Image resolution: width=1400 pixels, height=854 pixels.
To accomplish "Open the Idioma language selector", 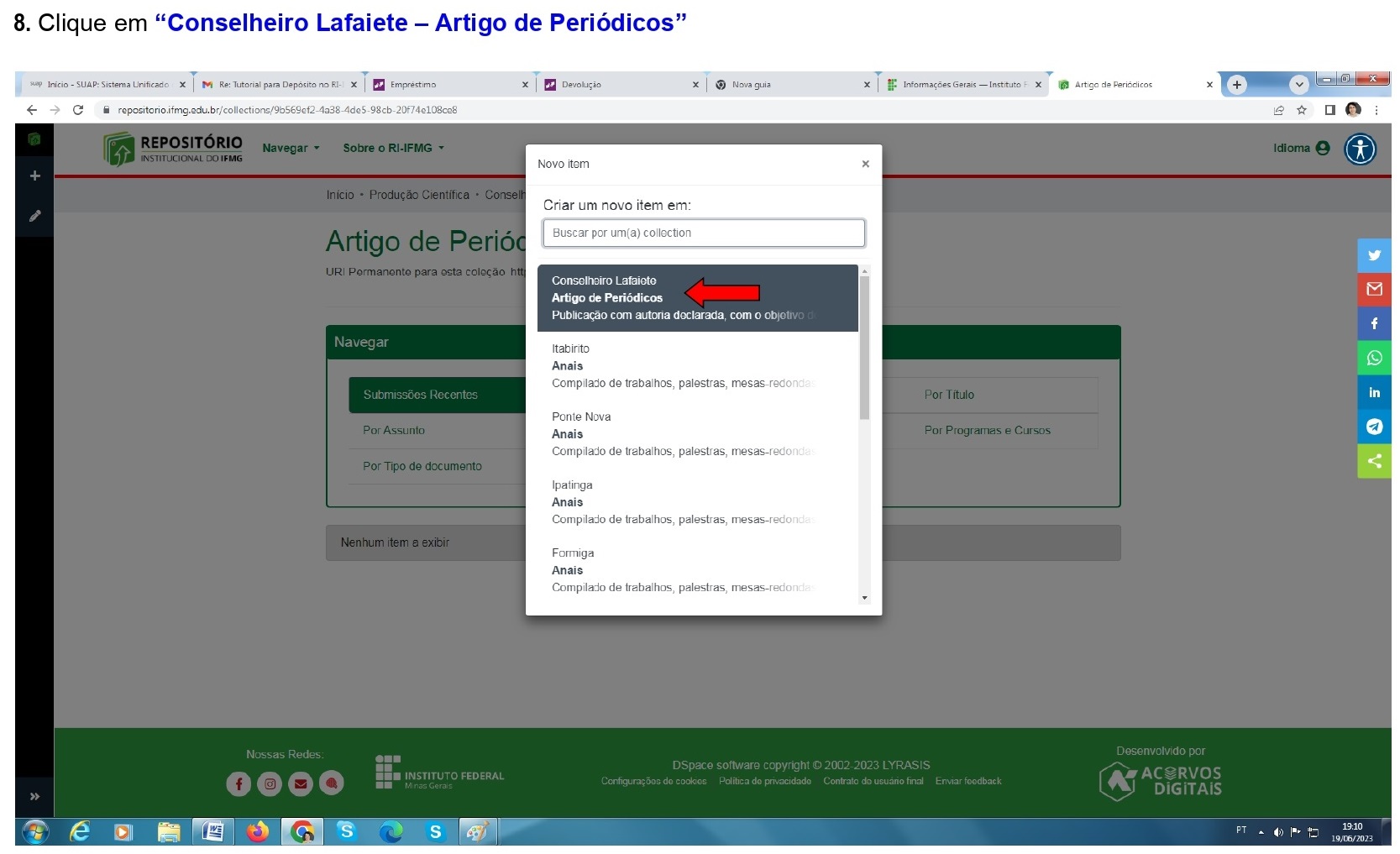I will point(1300,149).
